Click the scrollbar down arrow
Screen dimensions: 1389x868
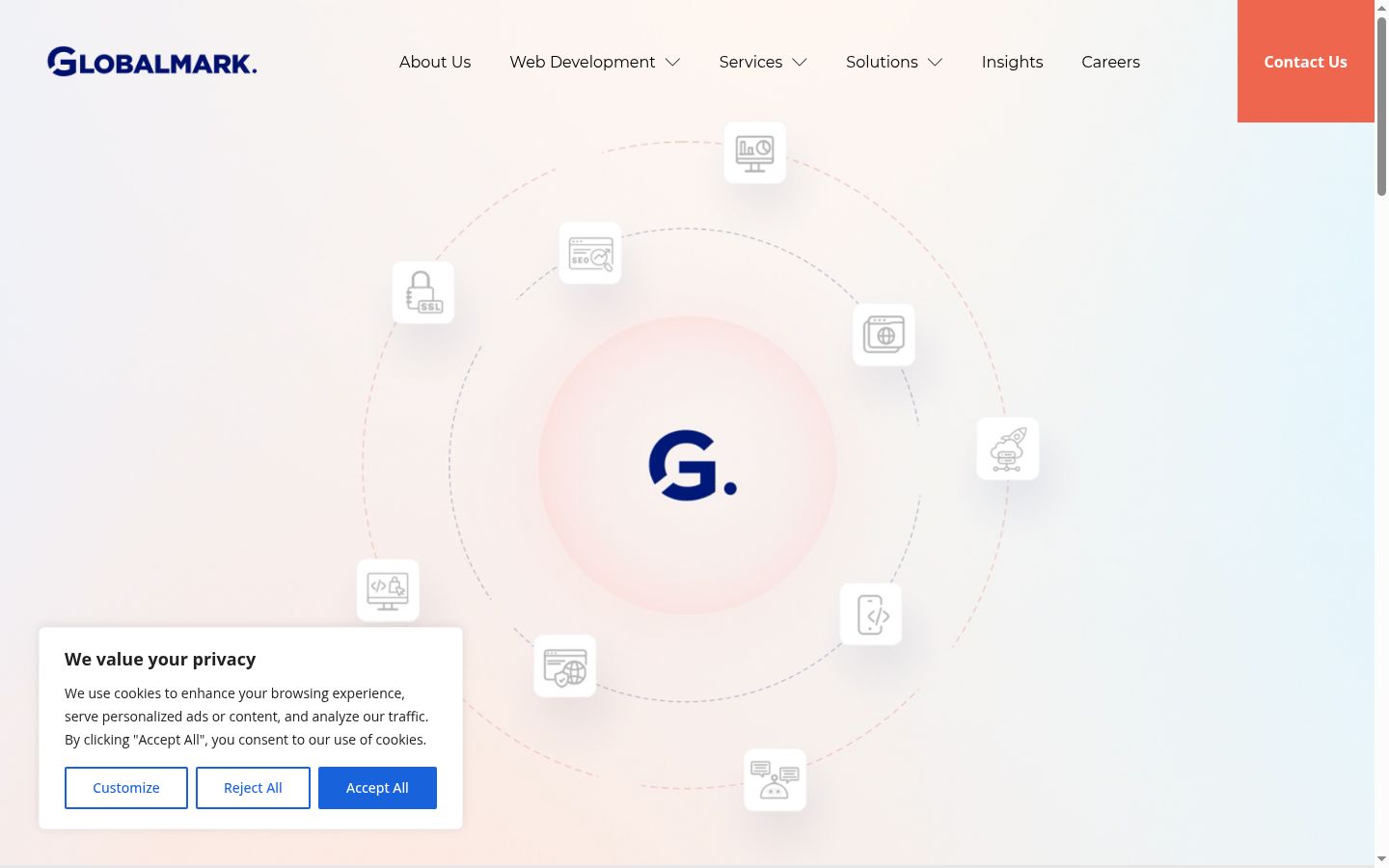click(x=1381, y=859)
